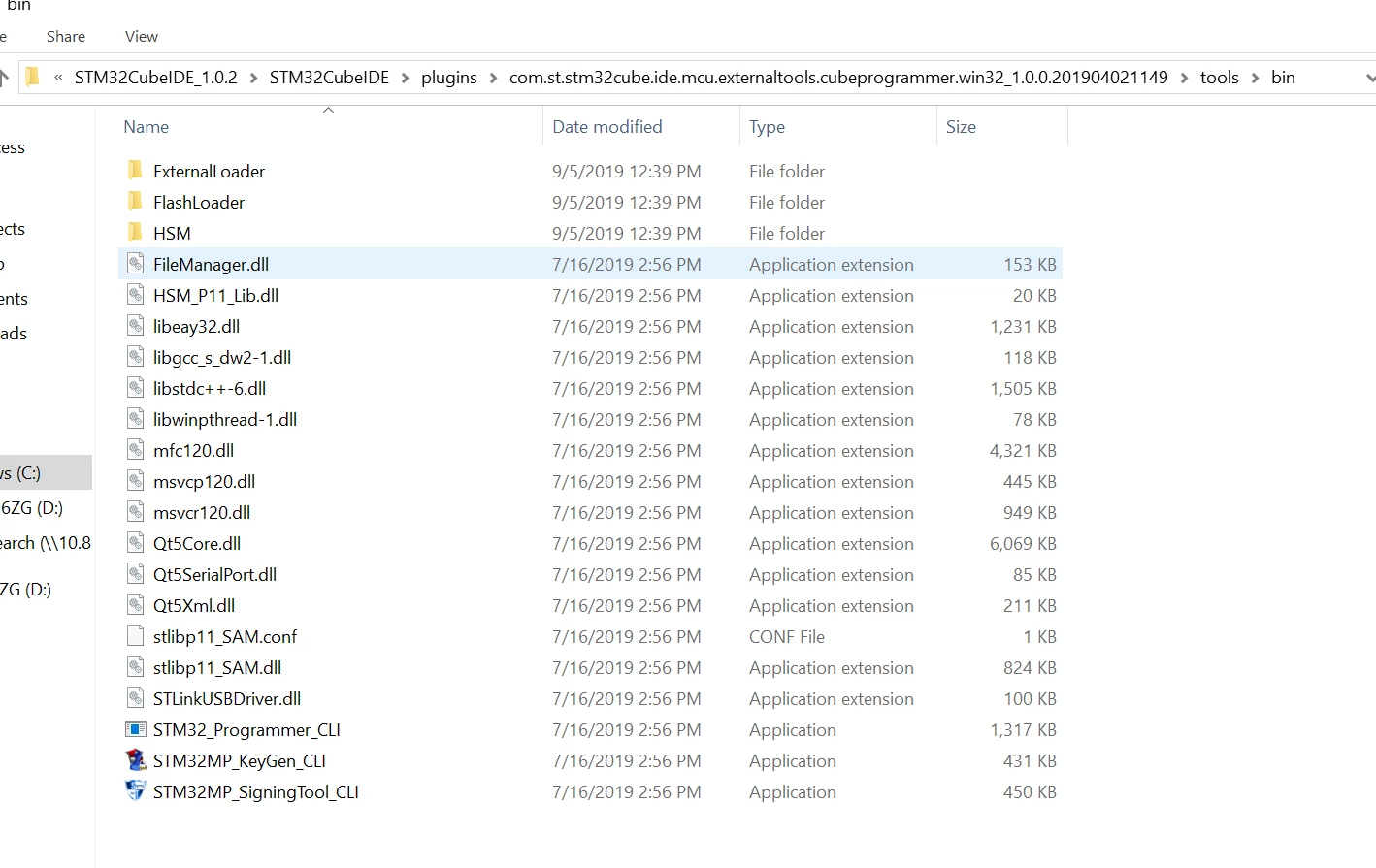The image size is (1376, 868).
Task: Click the FlashLoader folder icon
Action: pyautogui.click(x=136, y=202)
